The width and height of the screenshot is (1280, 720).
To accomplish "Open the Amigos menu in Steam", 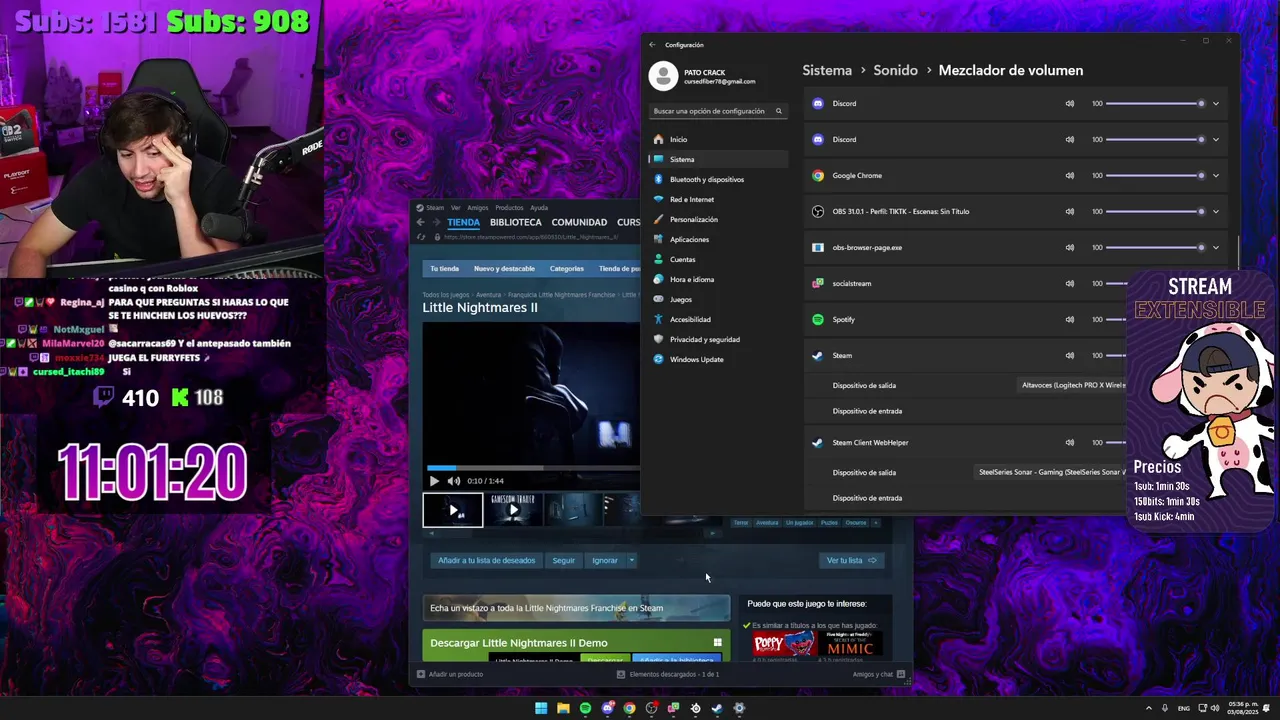I will click(477, 208).
